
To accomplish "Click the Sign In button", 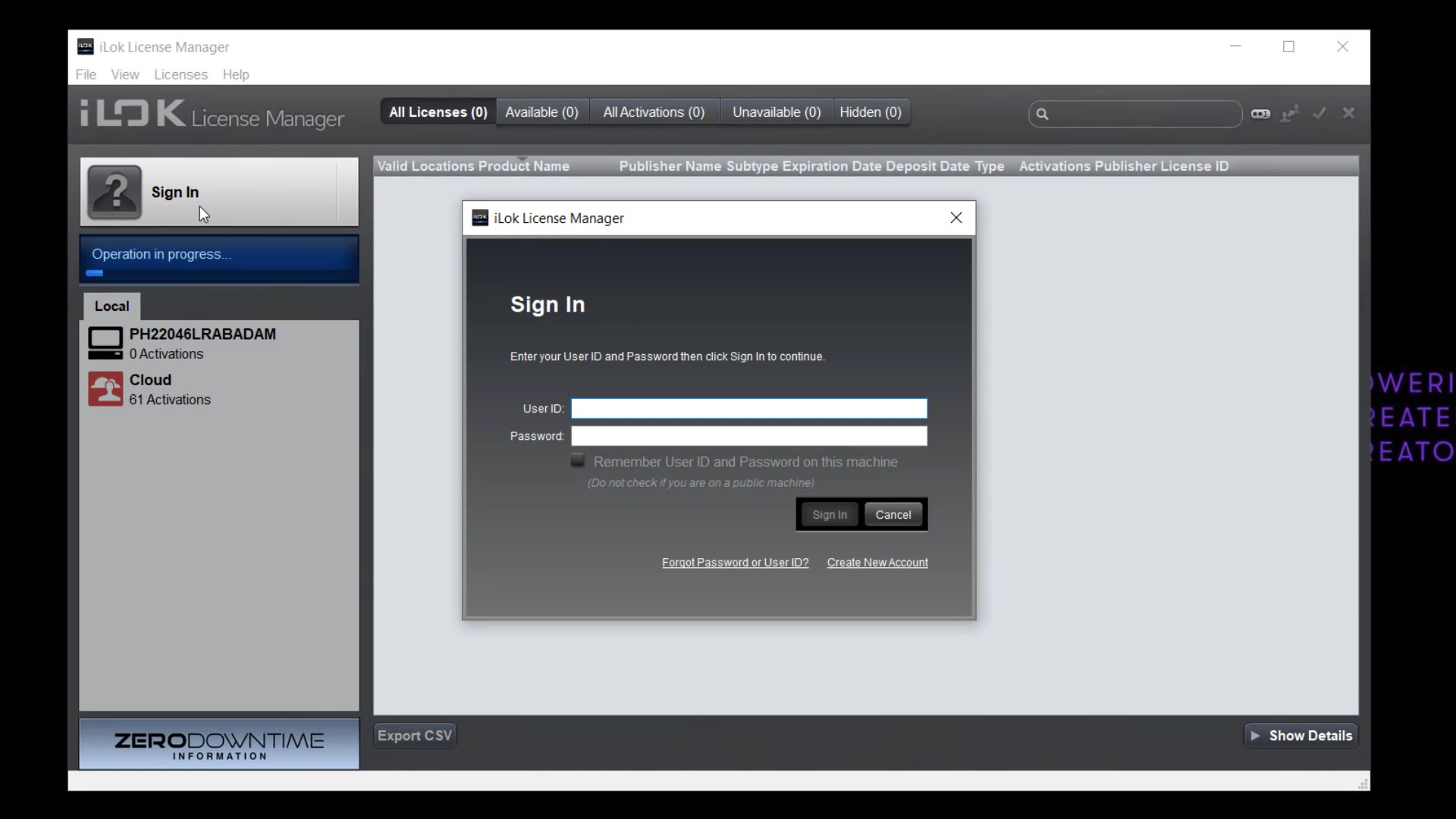I will 830,514.
